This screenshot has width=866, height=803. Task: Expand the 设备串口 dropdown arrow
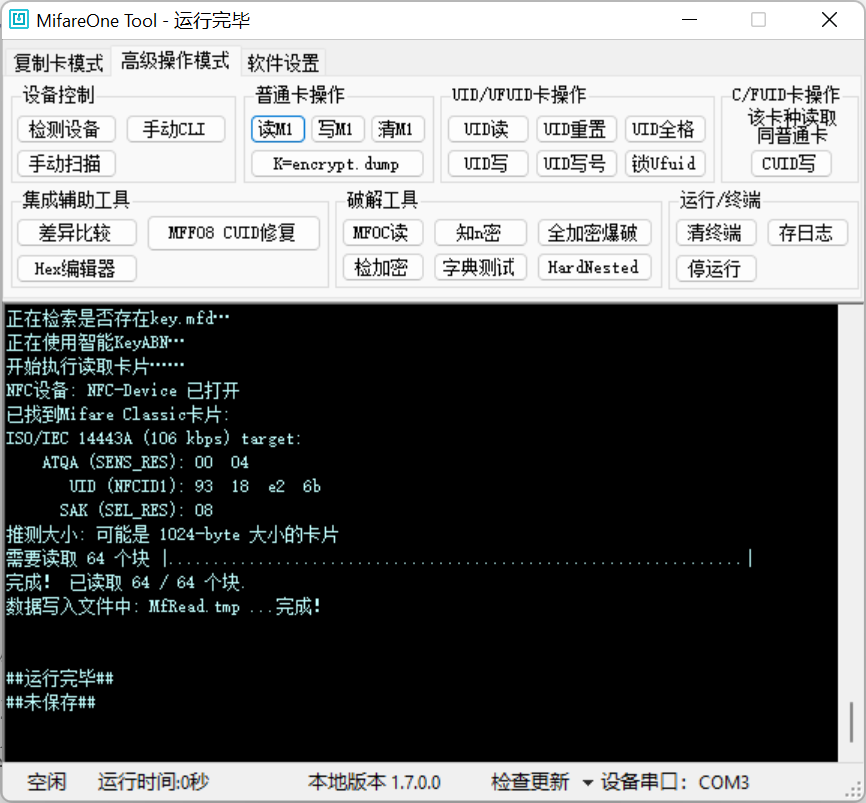(588, 783)
